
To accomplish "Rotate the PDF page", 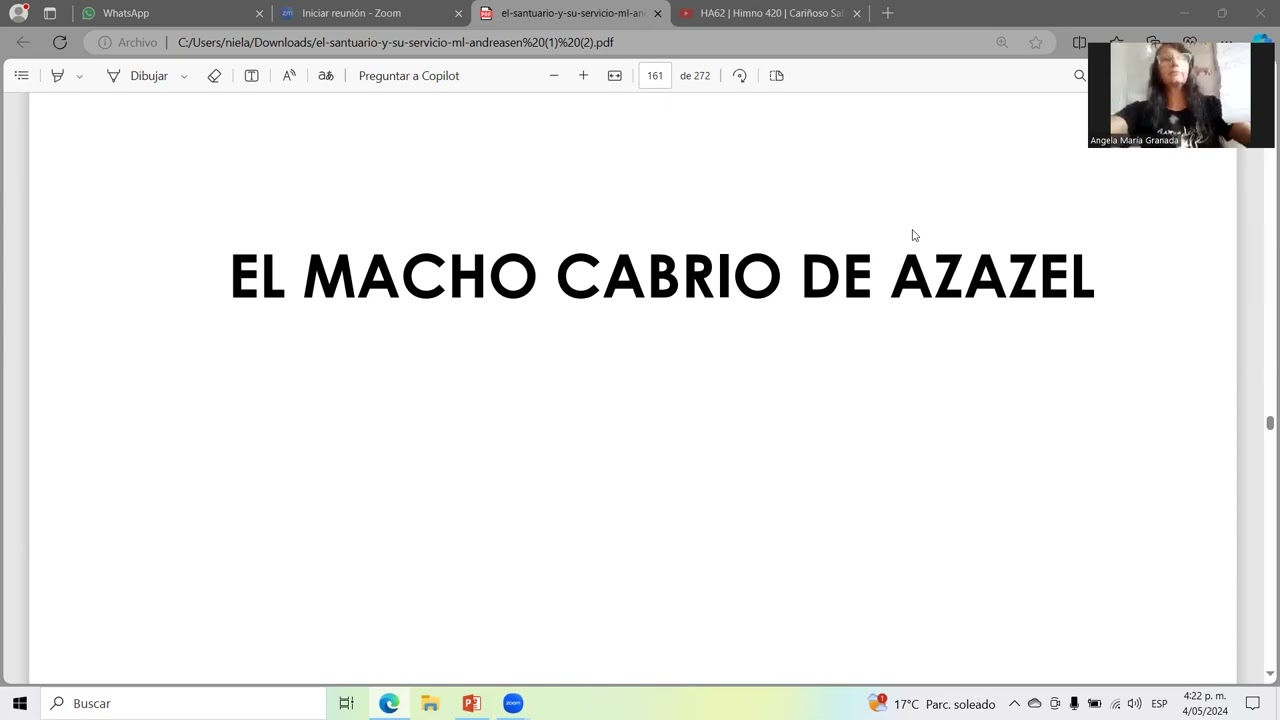I will click(x=740, y=76).
